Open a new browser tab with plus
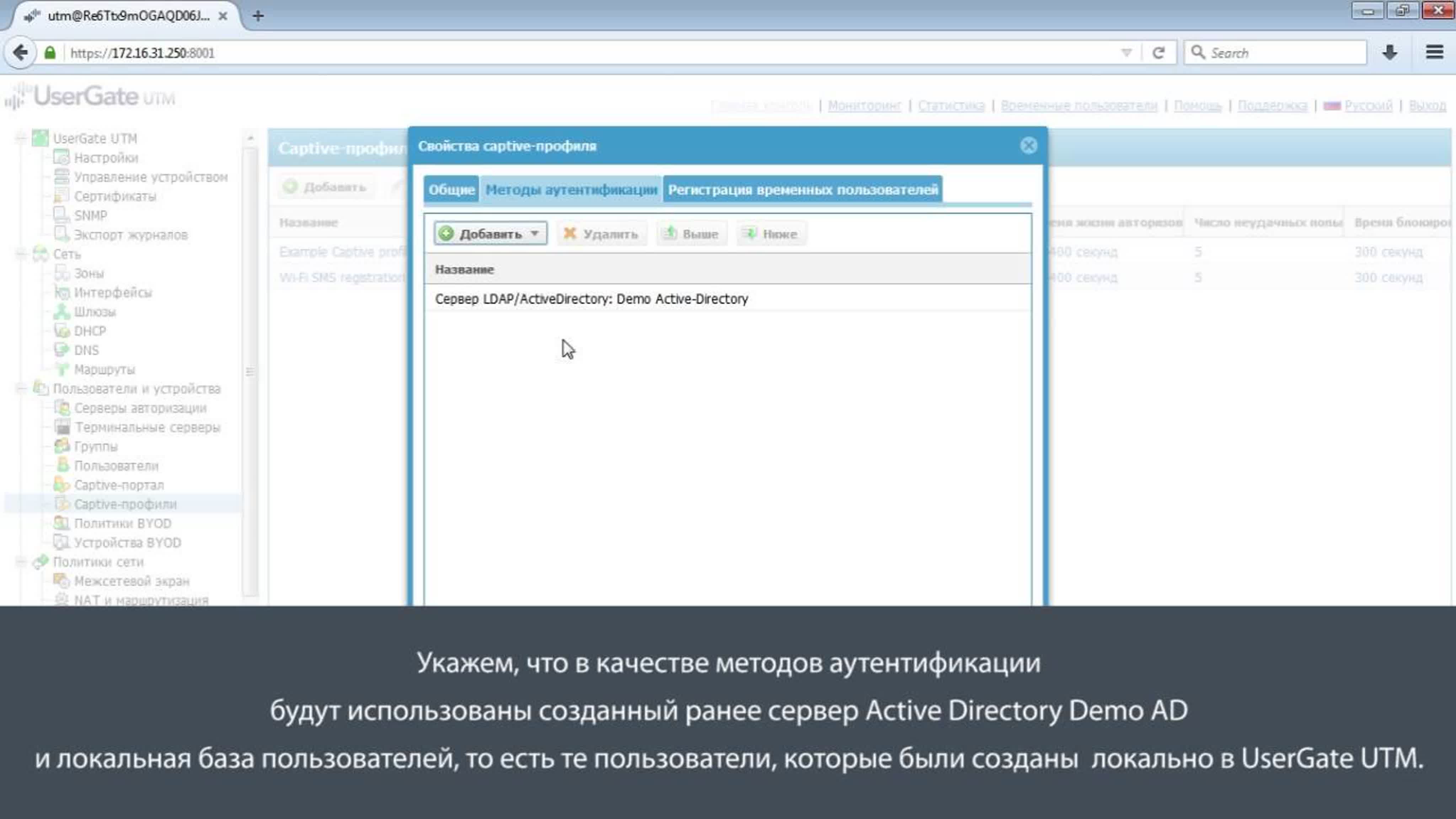 click(258, 16)
